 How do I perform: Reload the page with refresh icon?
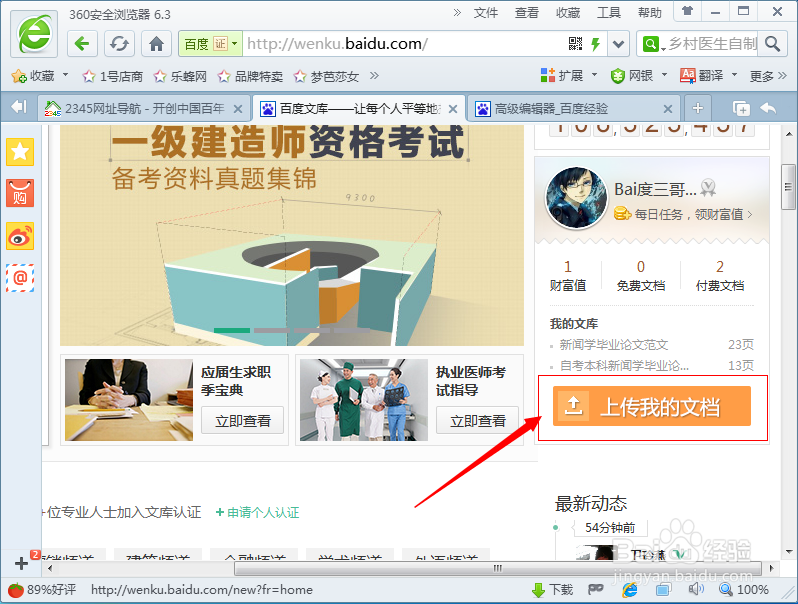click(x=119, y=44)
